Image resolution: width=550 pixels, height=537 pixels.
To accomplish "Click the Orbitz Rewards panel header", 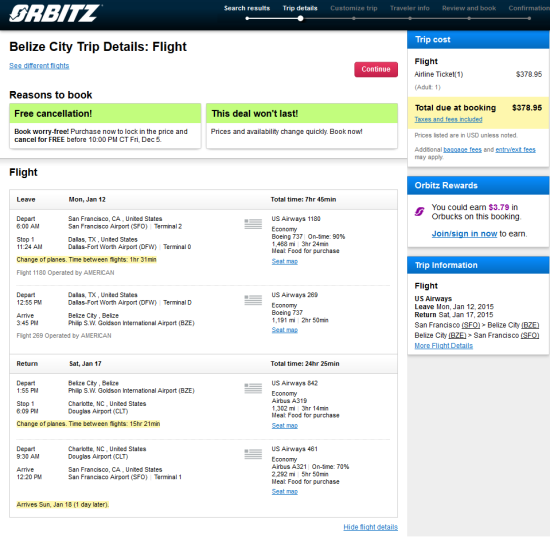I will point(478,185).
